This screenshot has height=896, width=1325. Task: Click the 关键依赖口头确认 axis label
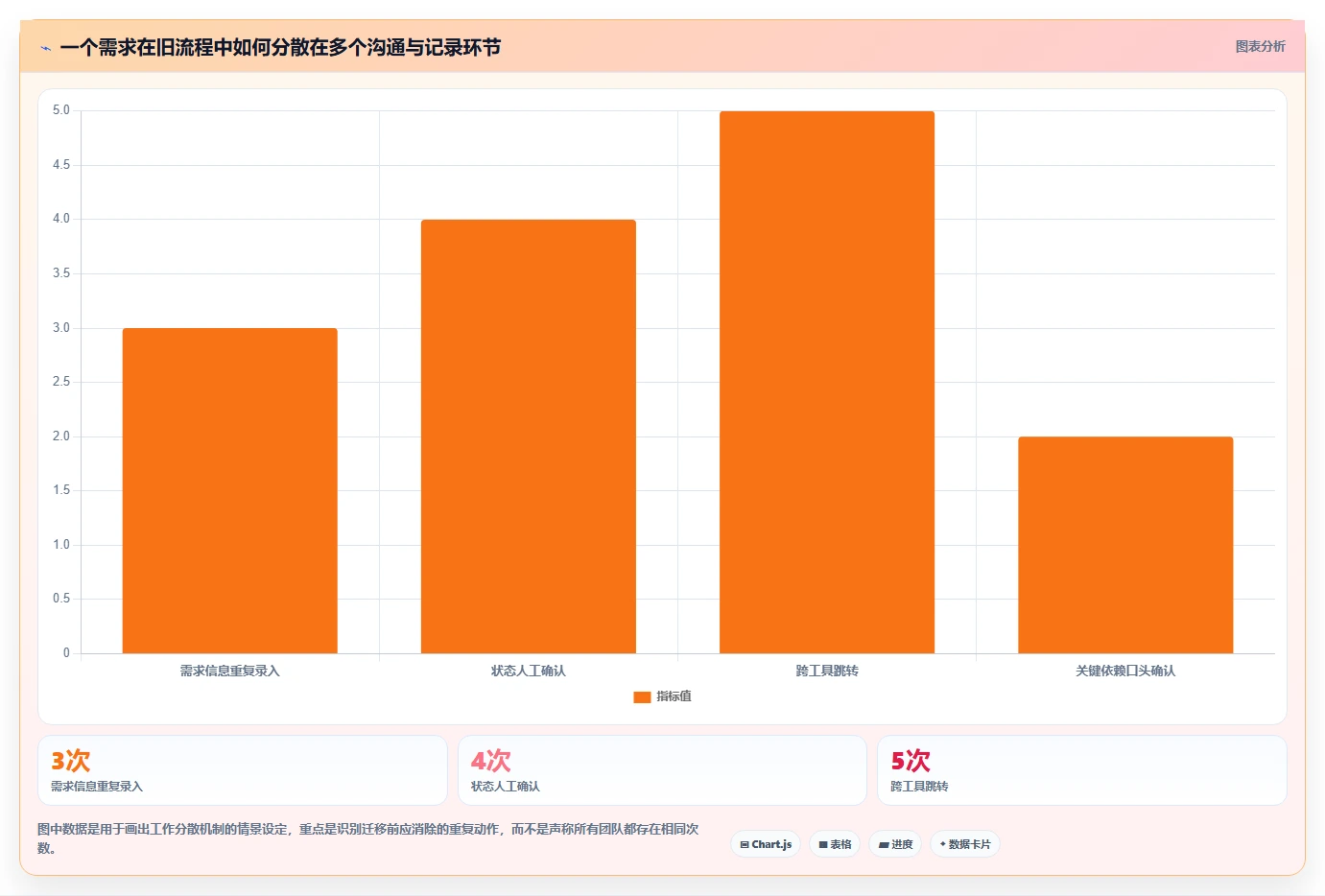tap(1125, 671)
